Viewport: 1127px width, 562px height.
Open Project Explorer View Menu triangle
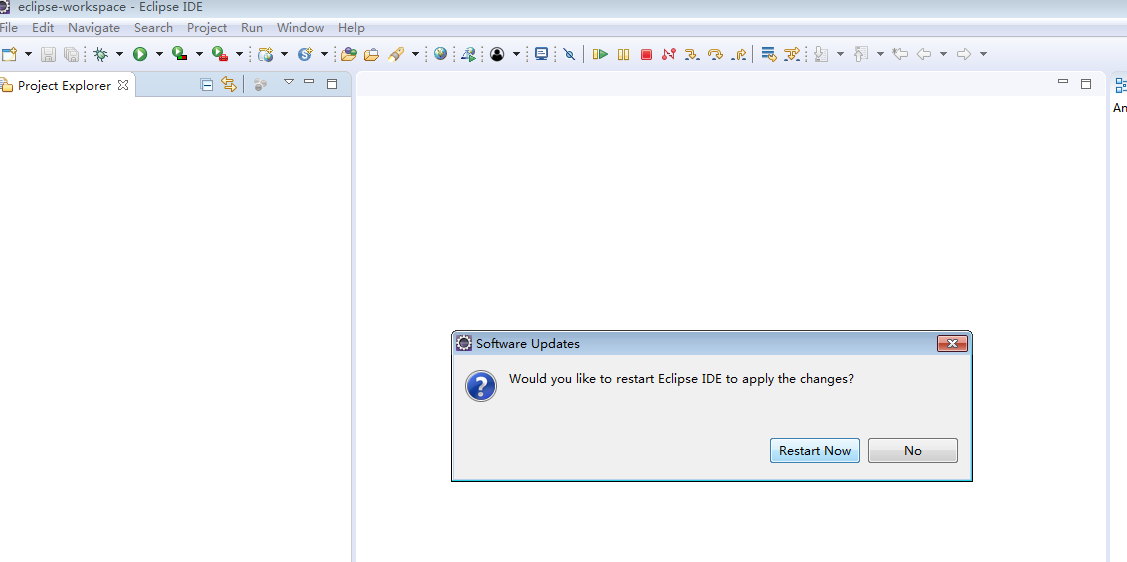(x=289, y=82)
